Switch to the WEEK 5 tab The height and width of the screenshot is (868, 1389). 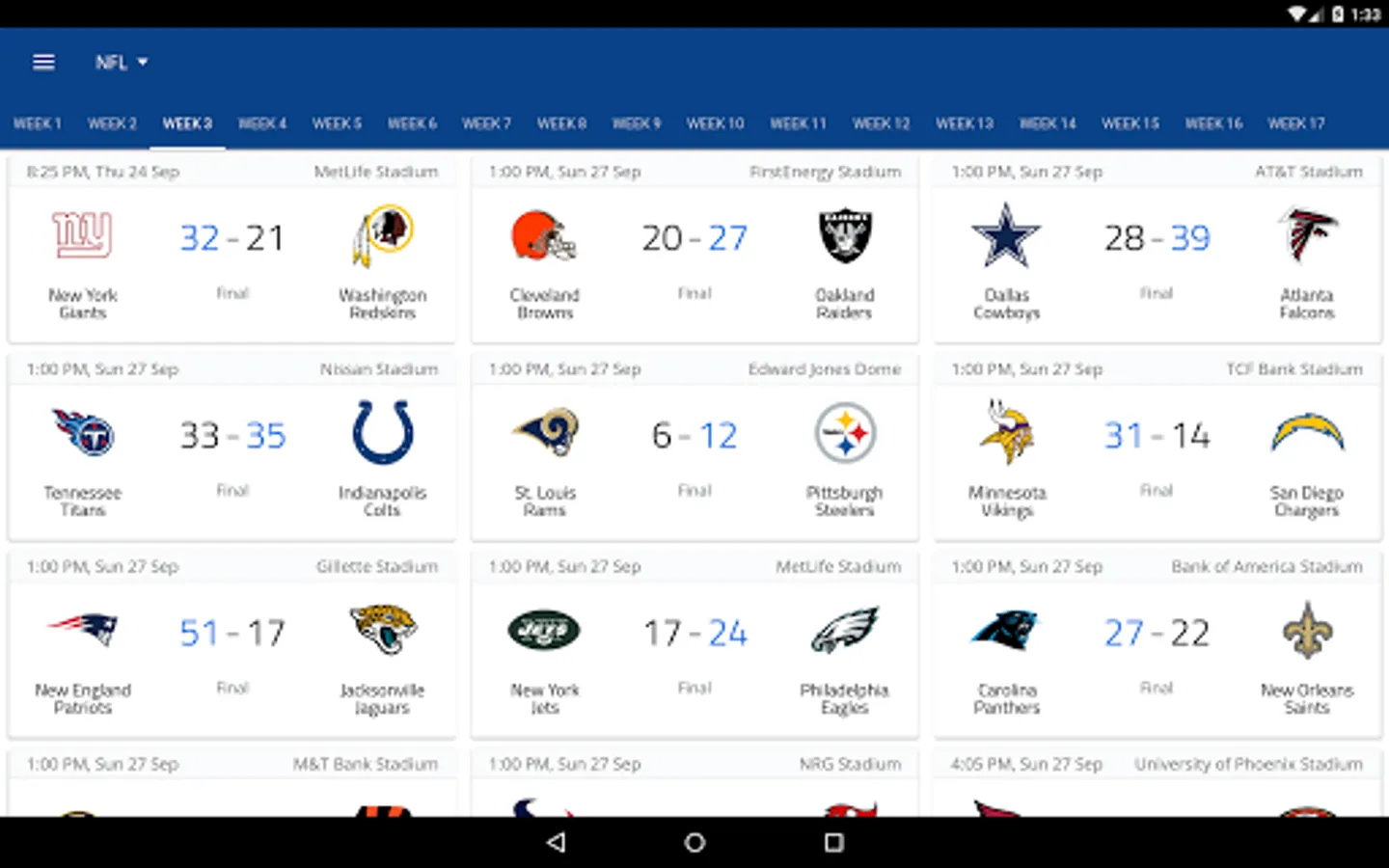[337, 123]
